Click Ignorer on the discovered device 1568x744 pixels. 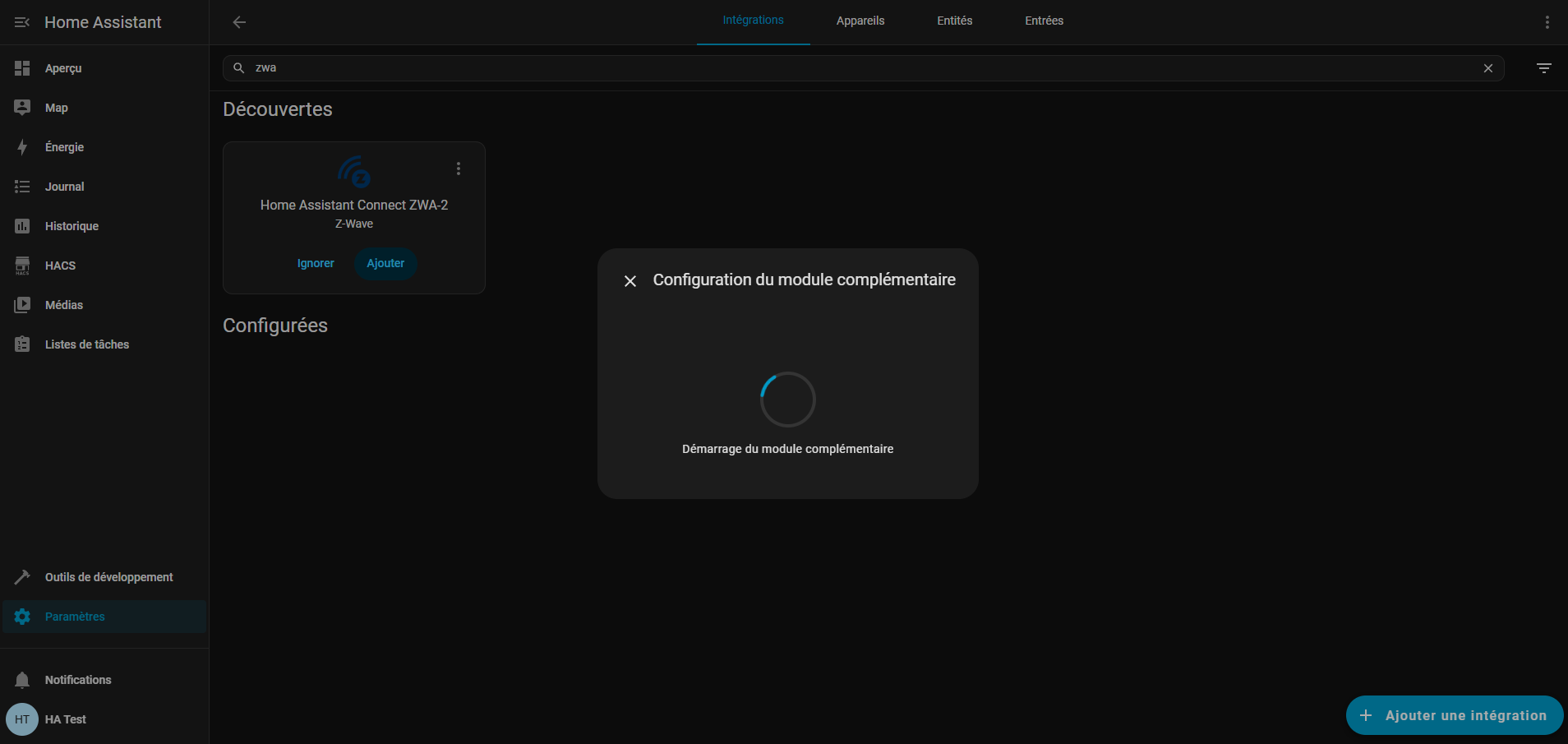coord(316,263)
